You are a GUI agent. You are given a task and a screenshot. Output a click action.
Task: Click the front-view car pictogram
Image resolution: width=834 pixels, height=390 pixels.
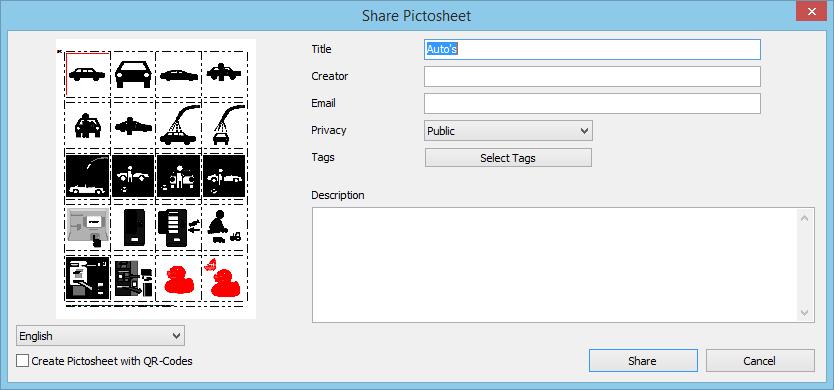pyautogui.click(x=133, y=74)
